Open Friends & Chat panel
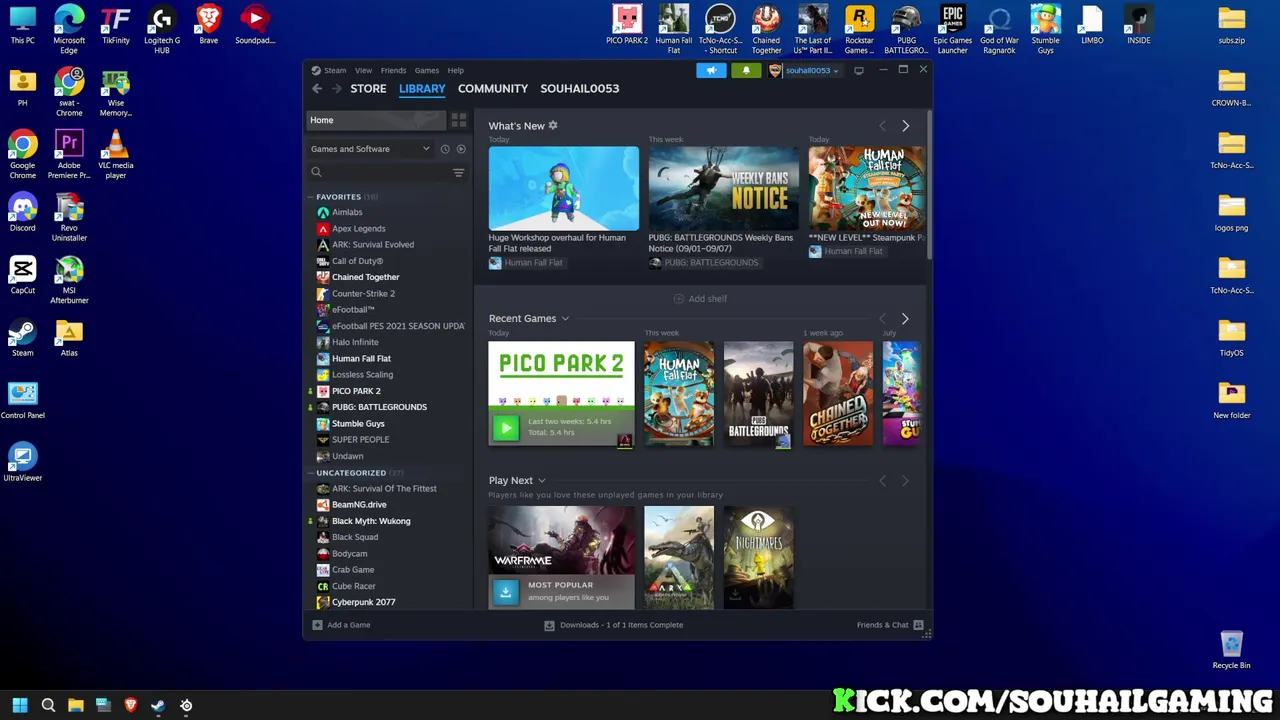 coord(890,625)
